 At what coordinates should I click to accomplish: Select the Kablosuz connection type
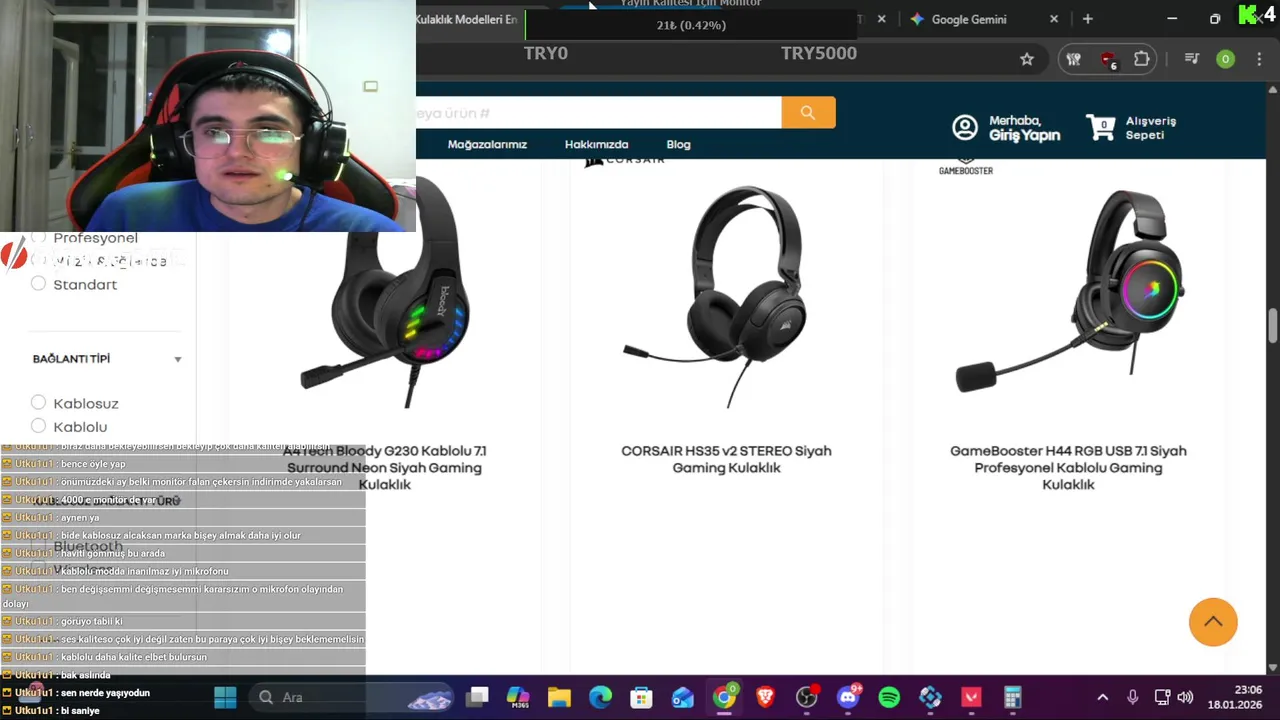38,403
